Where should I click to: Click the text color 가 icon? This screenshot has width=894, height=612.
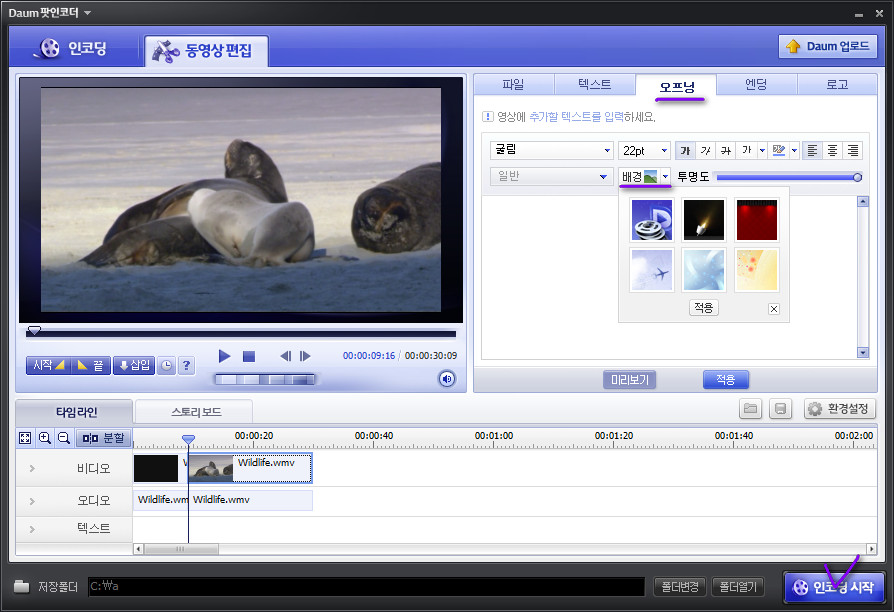(746, 151)
